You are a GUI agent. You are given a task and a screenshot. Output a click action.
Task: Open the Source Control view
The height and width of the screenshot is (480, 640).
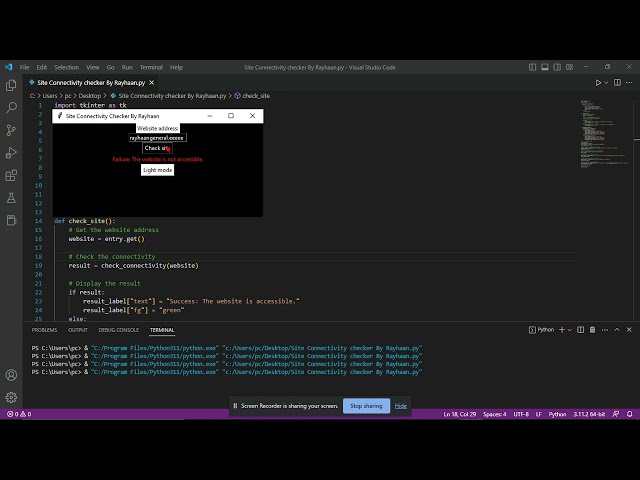(x=11, y=130)
